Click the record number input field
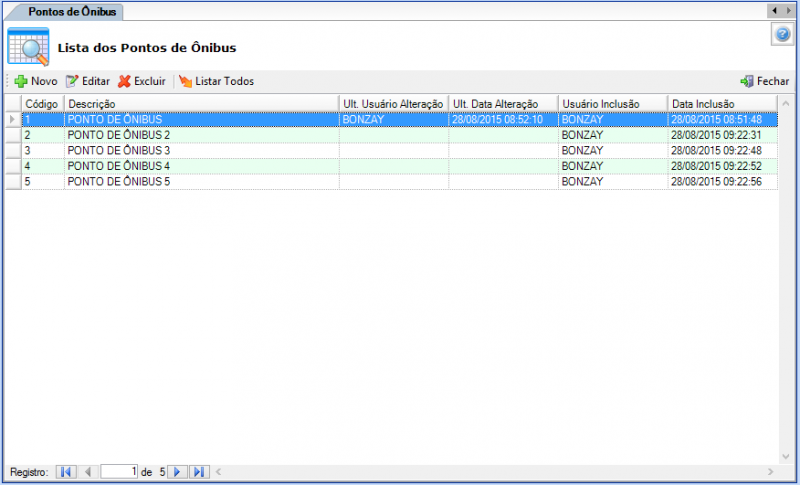Image resolution: width=800 pixels, height=485 pixels. (119, 471)
